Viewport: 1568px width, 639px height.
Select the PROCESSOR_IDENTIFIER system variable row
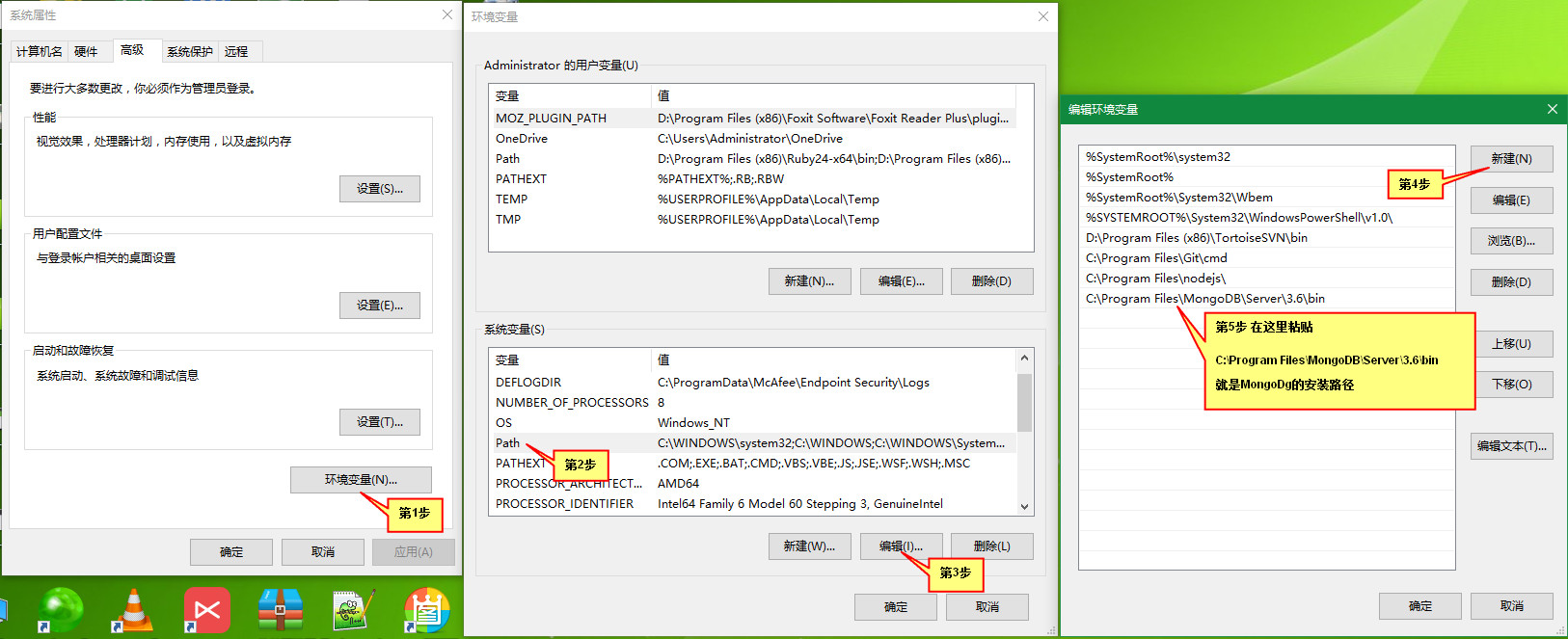753,504
